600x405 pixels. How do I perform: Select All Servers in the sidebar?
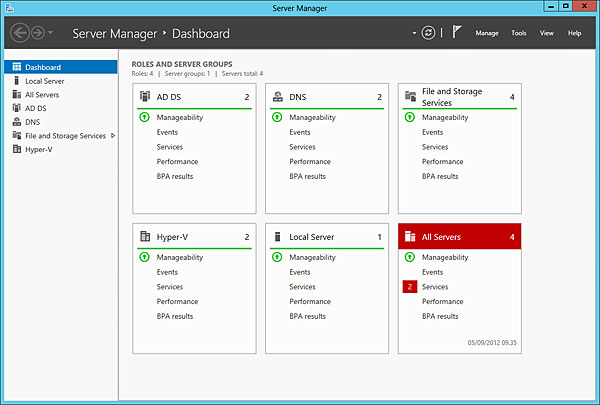[x=61, y=95]
